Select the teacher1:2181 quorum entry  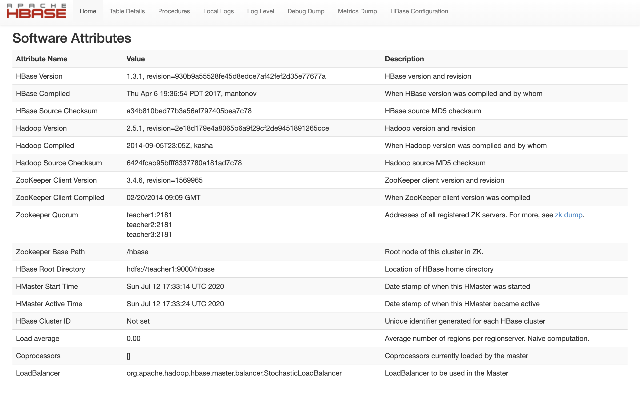pos(149,215)
